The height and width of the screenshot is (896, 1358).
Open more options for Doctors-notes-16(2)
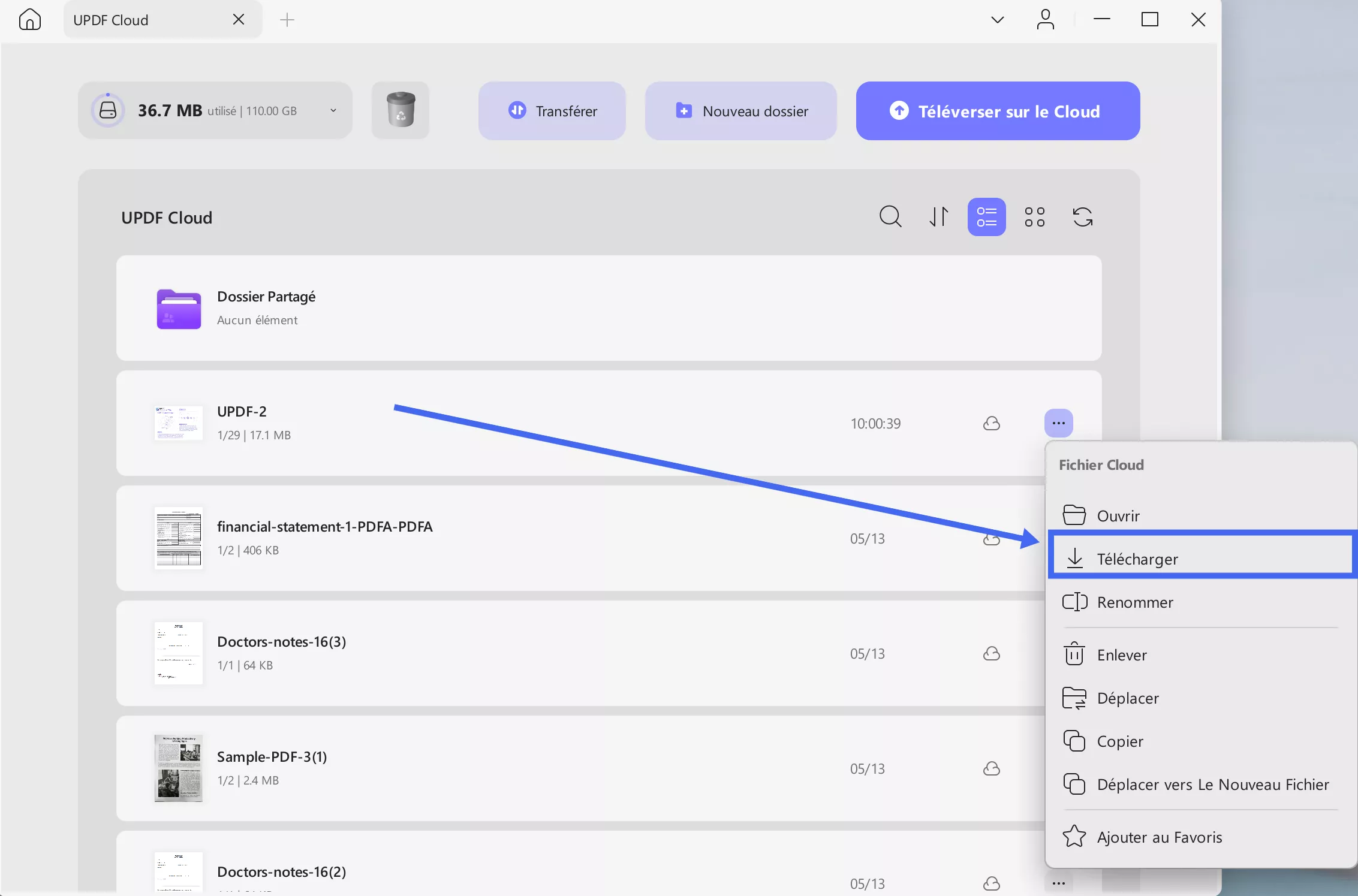coord(1059,883)
